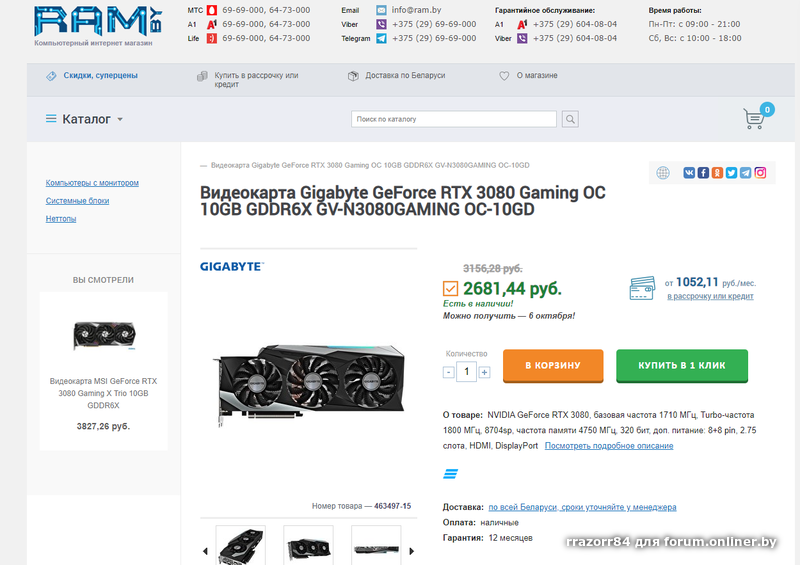Share via Odnoklassniki icon

(717, 173)
